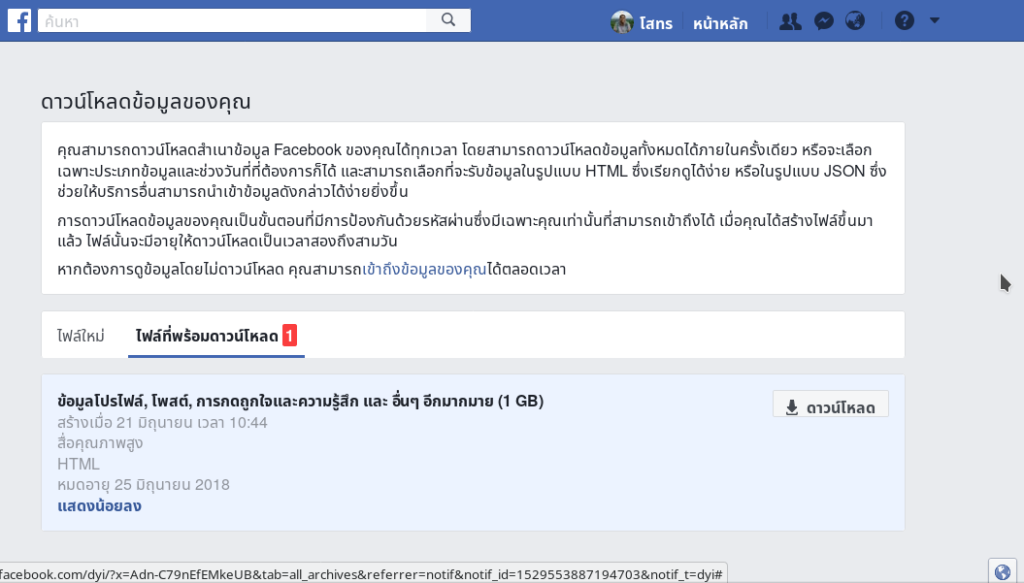Click download arrow icon in button
The width and height of the screenshot is (1024, 583).
[792, 407]
